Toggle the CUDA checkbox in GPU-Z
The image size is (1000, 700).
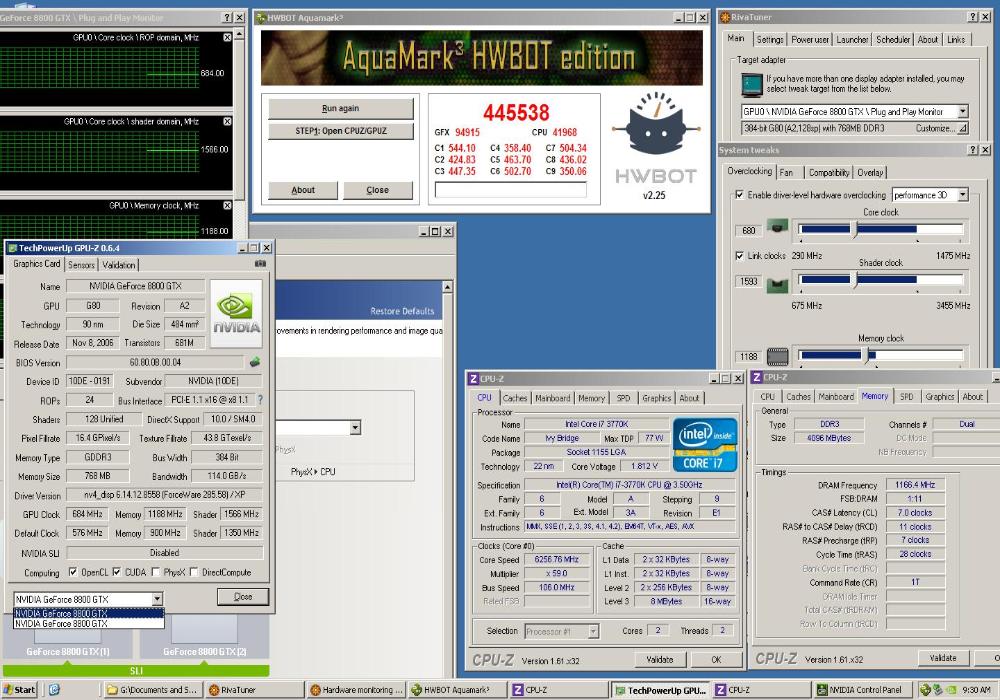pos(117,572)
